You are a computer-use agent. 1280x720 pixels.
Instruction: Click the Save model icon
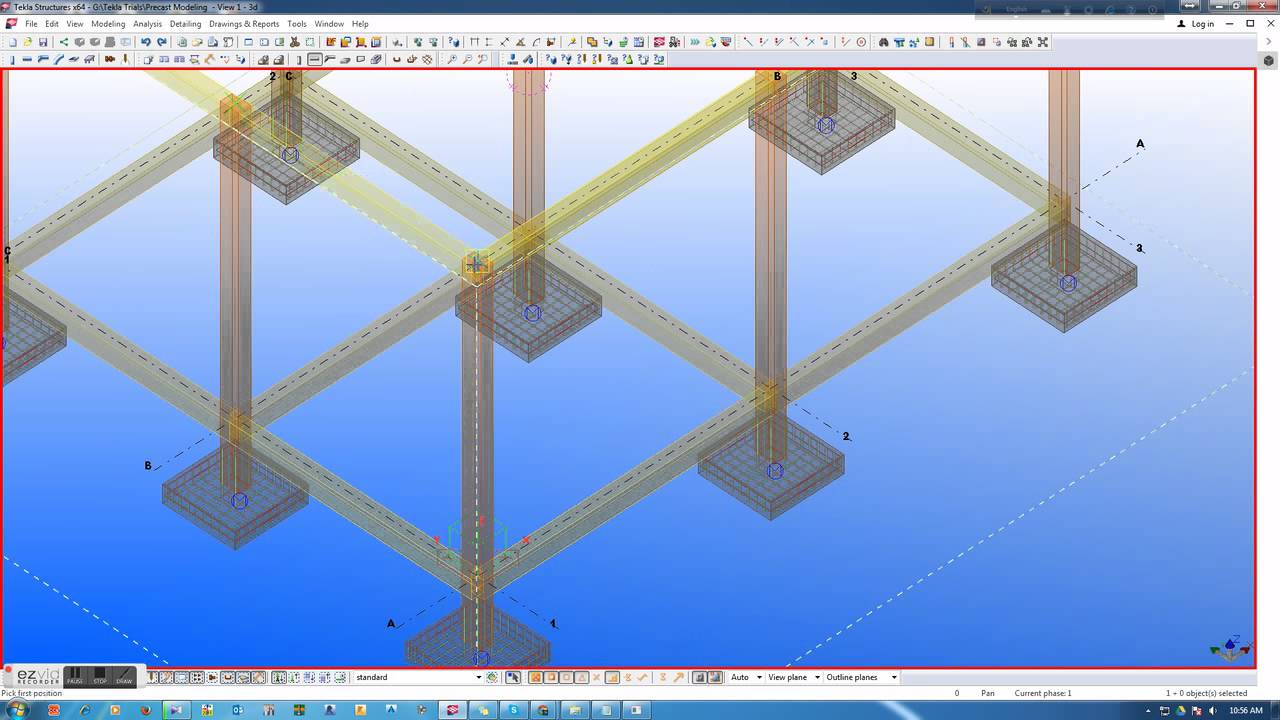[x=44, y=42]
